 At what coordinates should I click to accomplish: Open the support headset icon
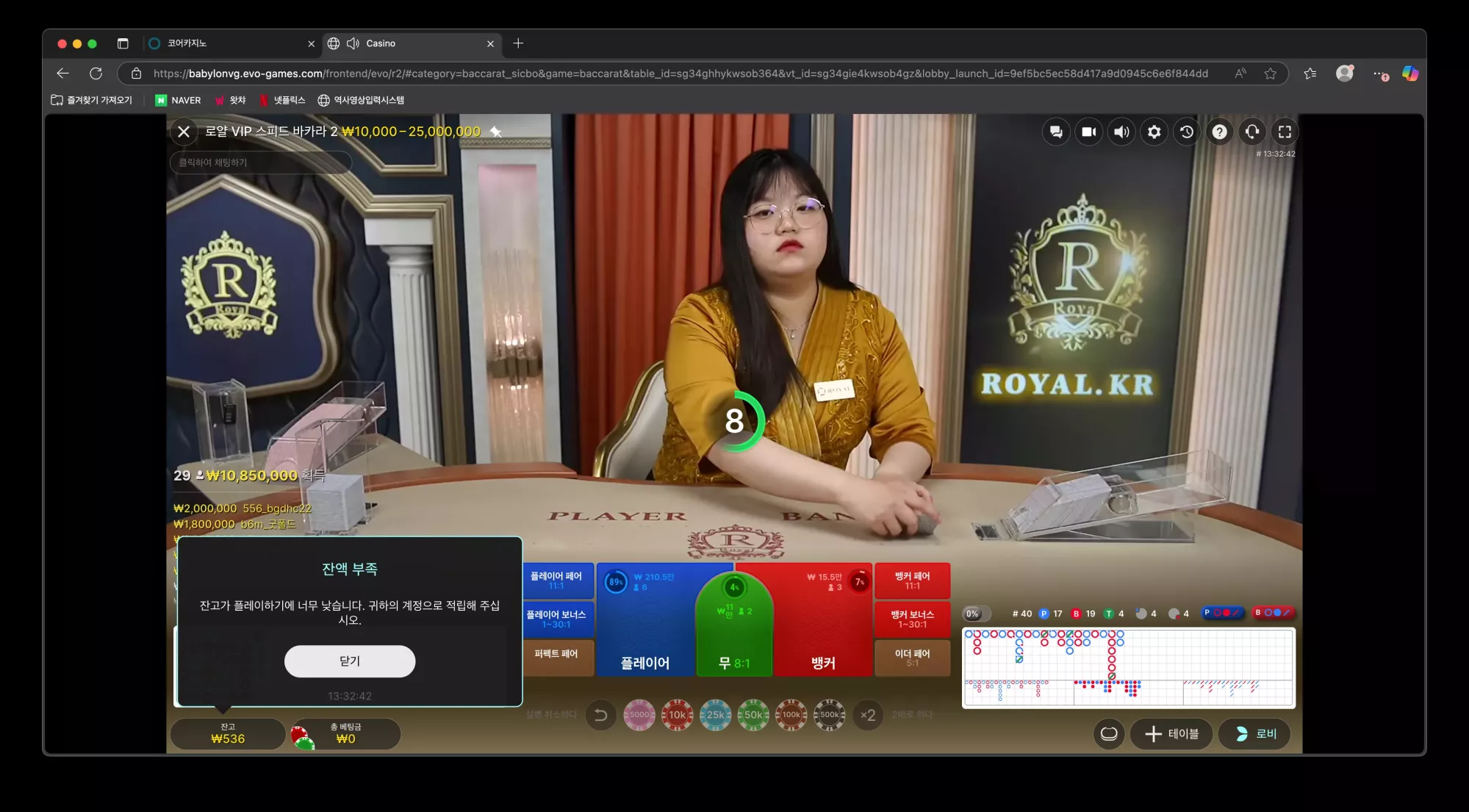click(x=1252, y=132)
